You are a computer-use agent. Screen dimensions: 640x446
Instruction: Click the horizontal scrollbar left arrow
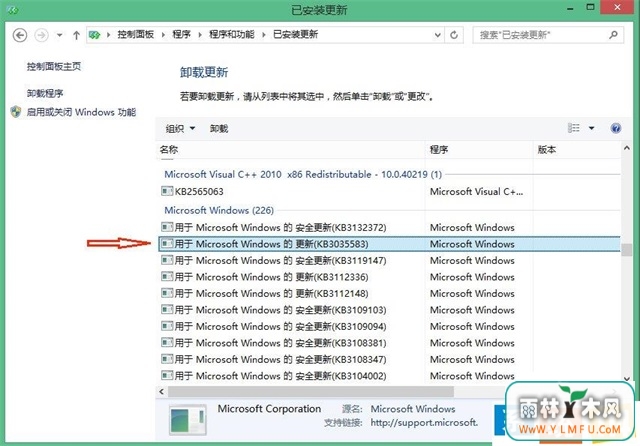coord(162,392)
